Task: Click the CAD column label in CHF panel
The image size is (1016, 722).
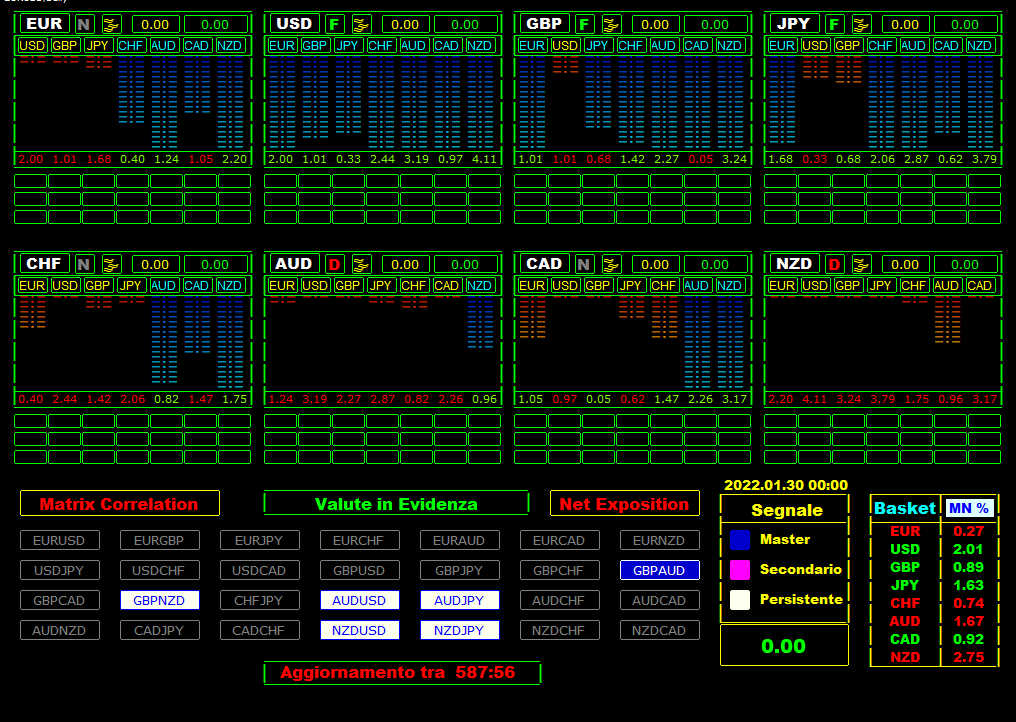Action: pyautogui.click(x=196, y=285)
